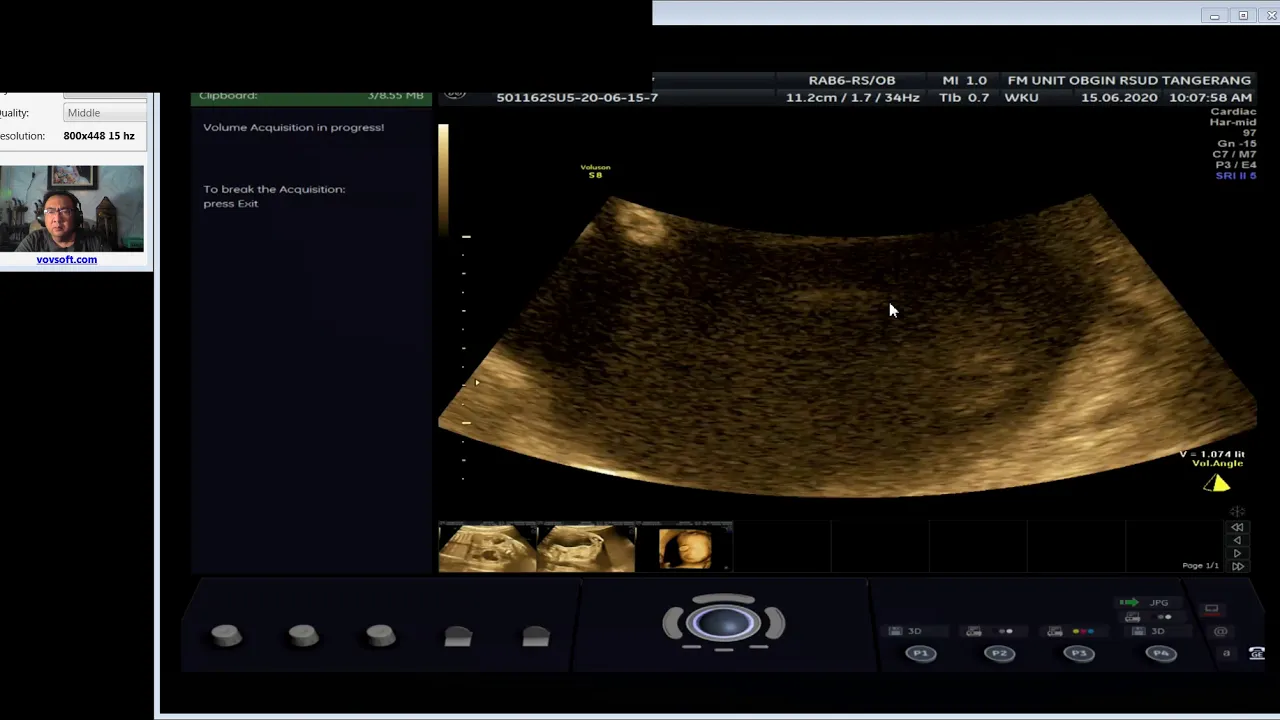This screenshot has width=1280, height=720.
Task: Click the patient ID 501162SU5-20-06-15-7
Action: click(577, 97)
